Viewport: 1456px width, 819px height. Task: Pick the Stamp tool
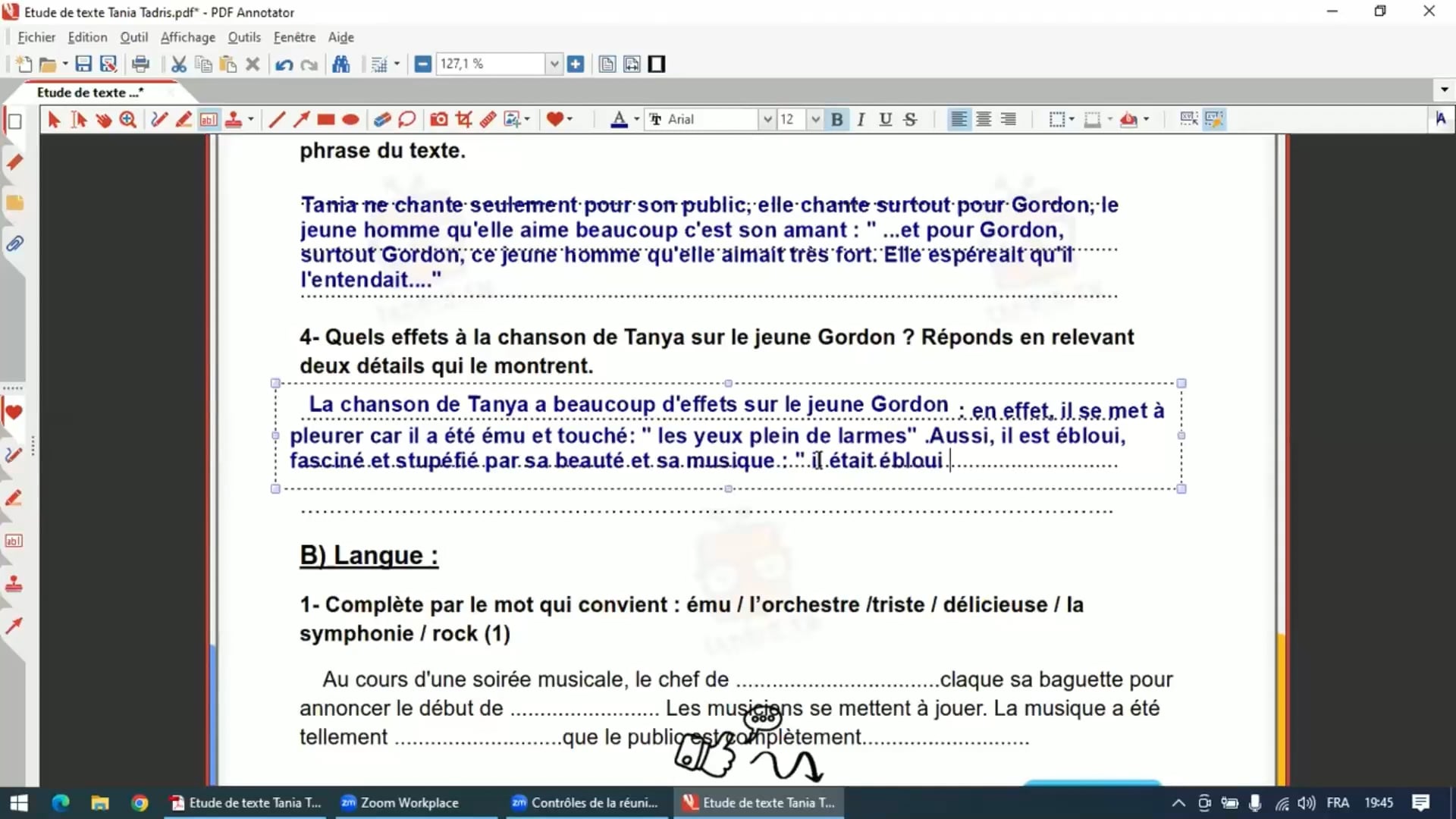click(x=234, y=119)
